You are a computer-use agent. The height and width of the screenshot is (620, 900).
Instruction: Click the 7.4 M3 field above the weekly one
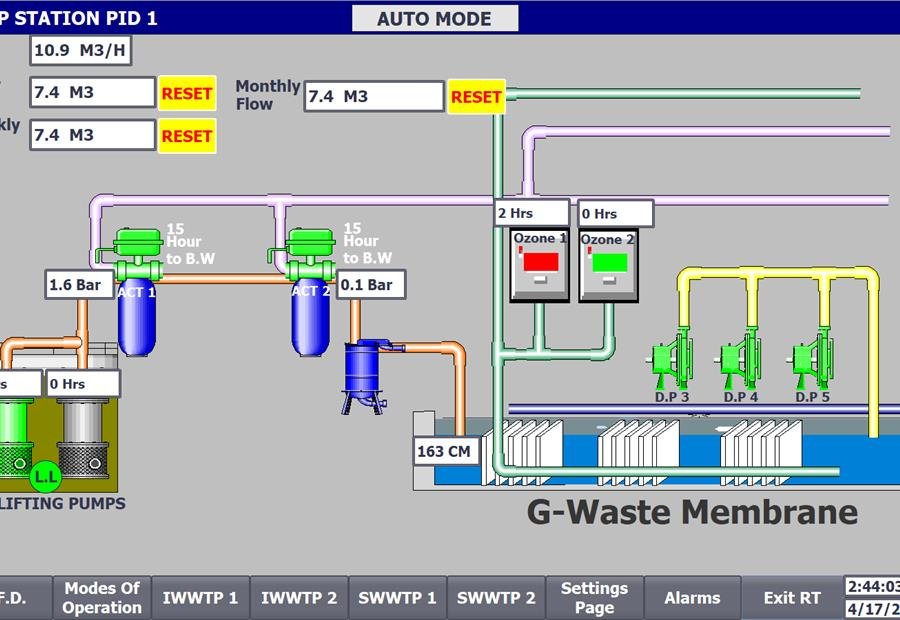92,92
